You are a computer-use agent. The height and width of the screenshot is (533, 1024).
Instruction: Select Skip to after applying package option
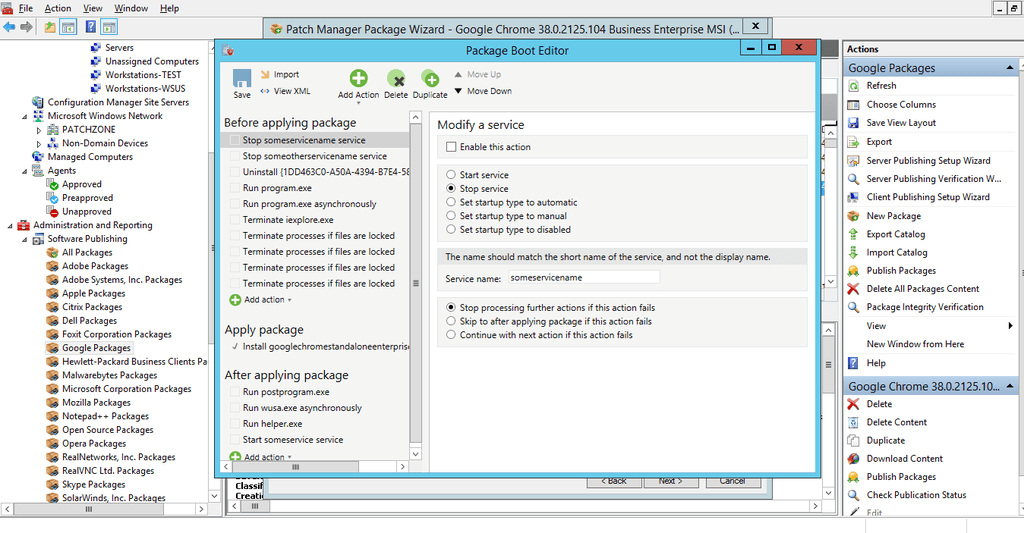[x=451, y=321]
